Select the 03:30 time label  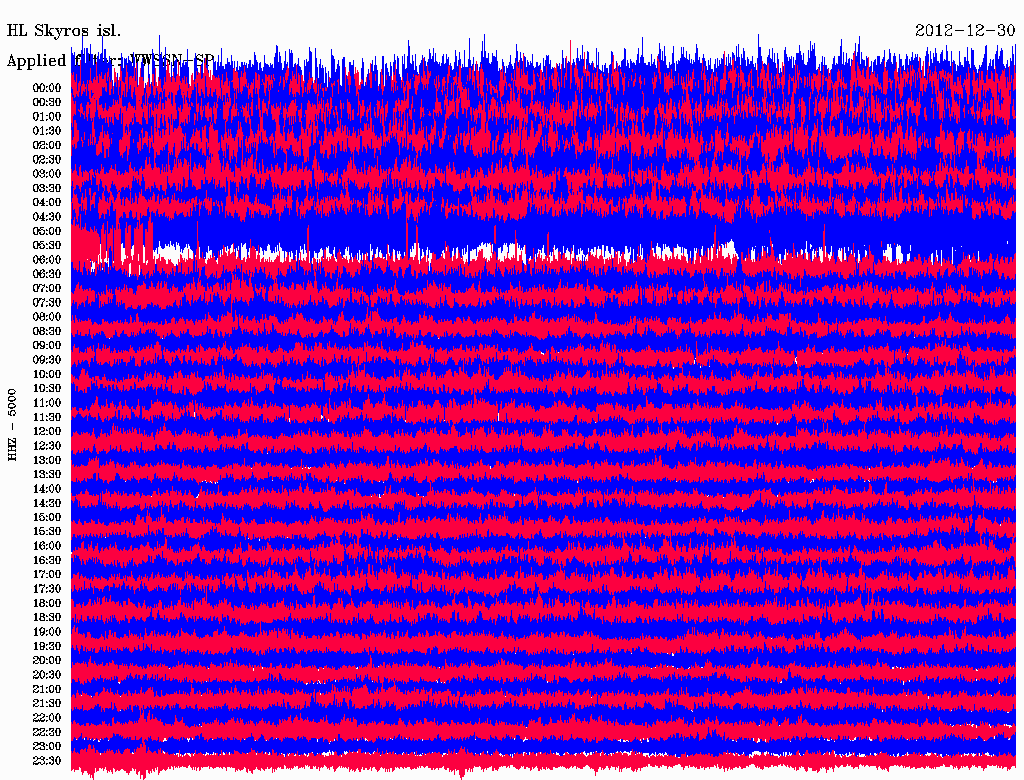47,188
